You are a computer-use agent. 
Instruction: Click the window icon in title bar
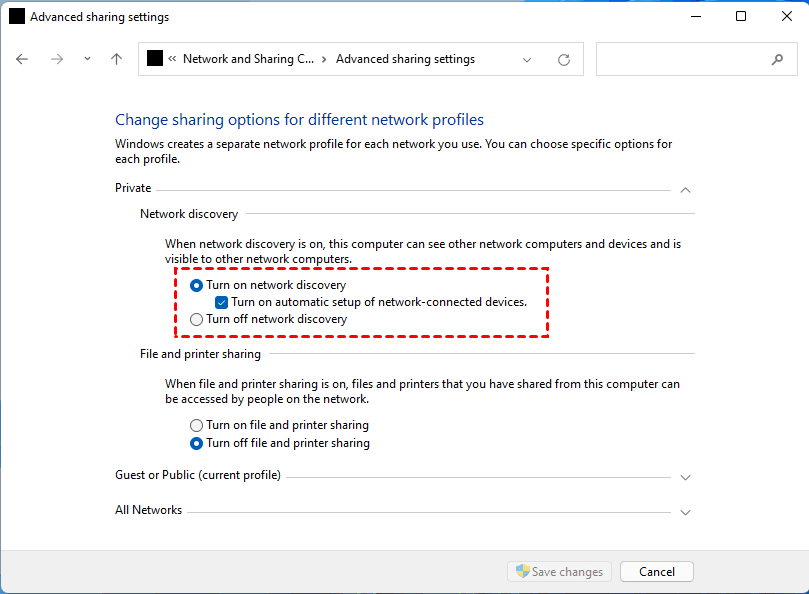pyautogui.click(x=17, y=17)
